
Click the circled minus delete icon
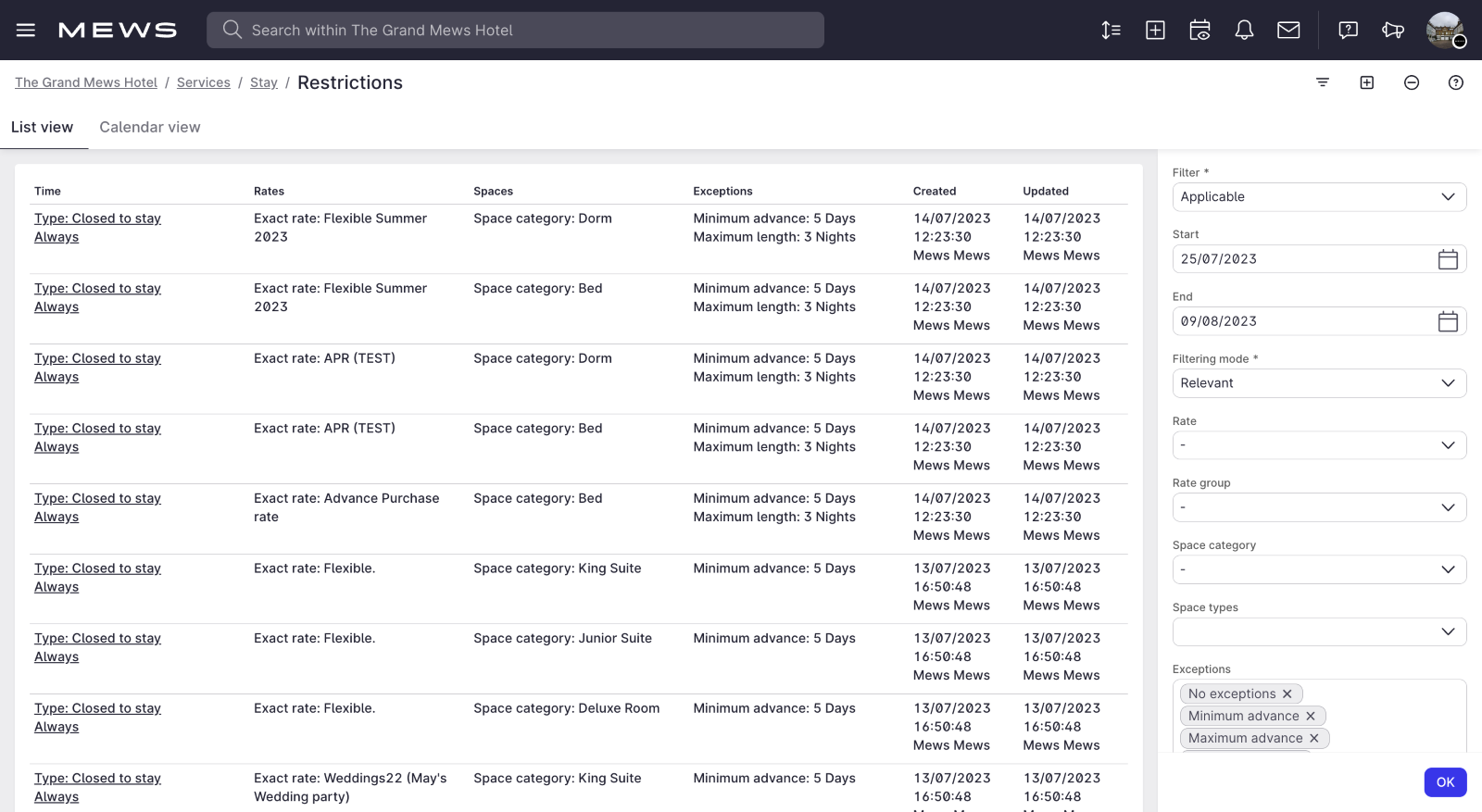1412,82
